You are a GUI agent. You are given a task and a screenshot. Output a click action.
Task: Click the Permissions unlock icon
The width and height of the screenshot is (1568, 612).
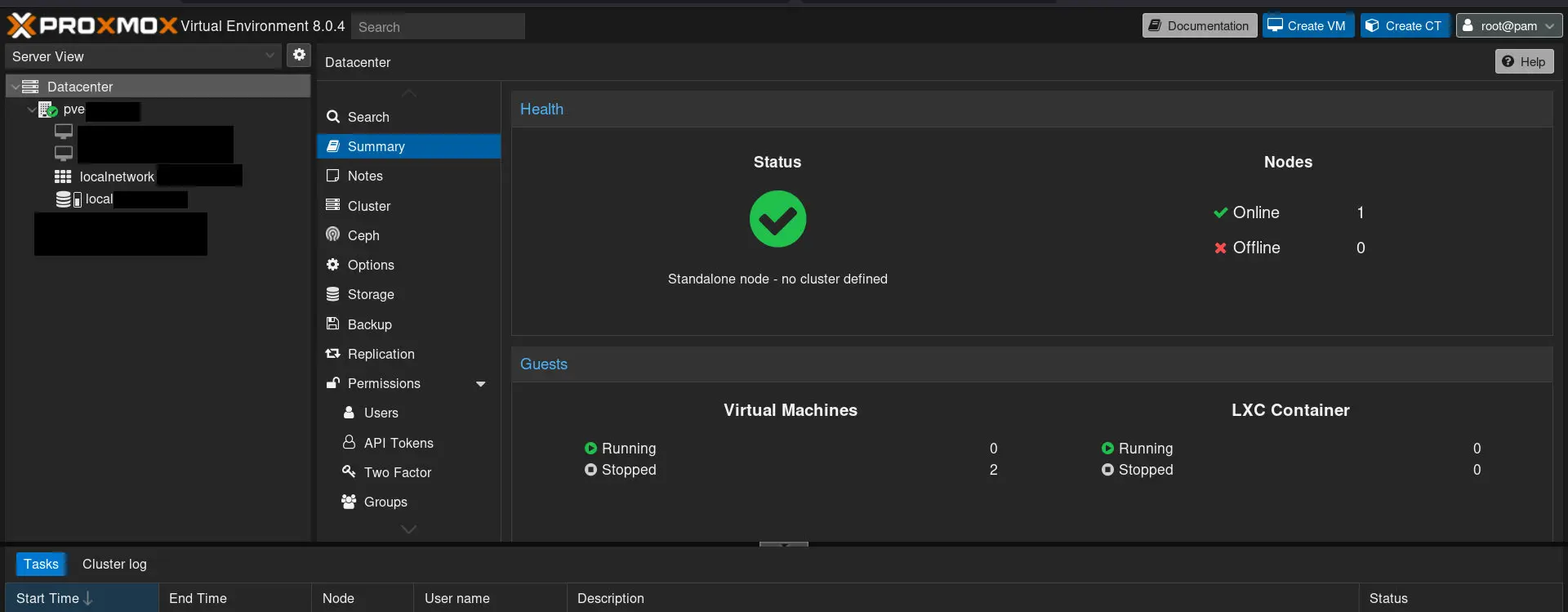tap(332, 383)
